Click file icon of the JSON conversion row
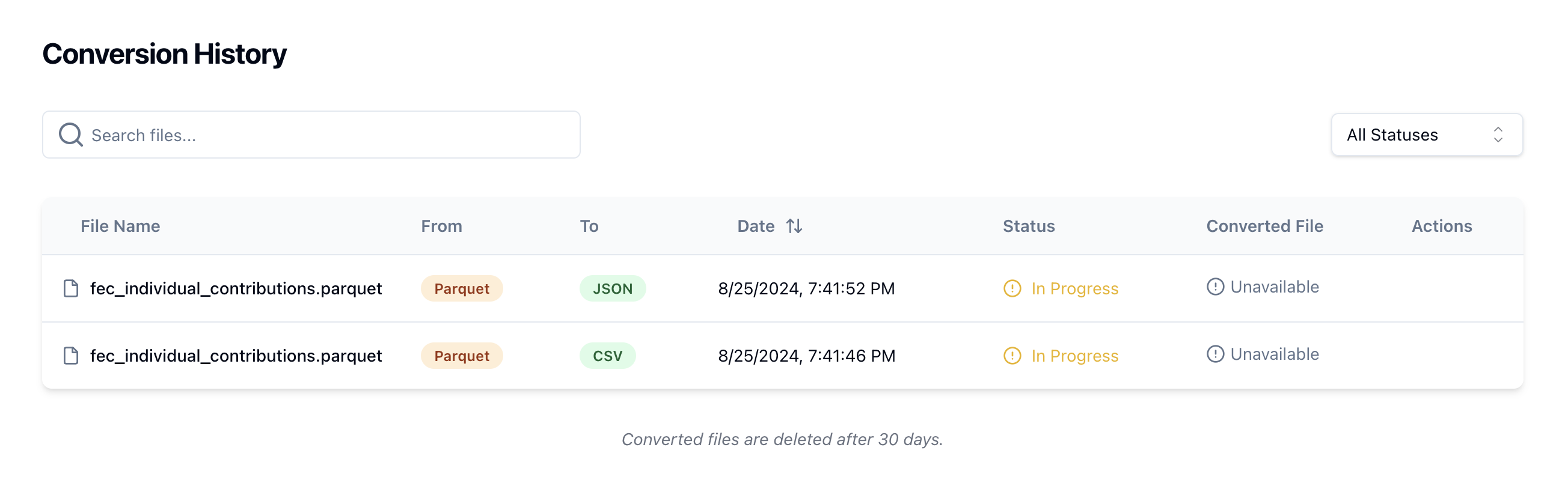This screenshot has width=1568, height=495. click(71, 288)
